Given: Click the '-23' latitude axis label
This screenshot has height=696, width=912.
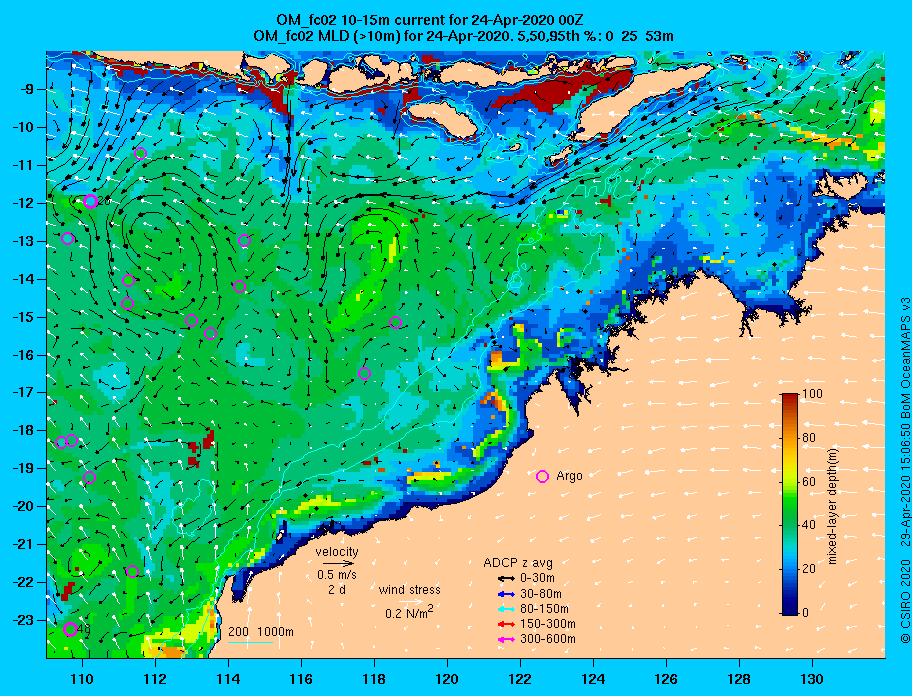Looking at the screenshot, I should coord(24,621).
